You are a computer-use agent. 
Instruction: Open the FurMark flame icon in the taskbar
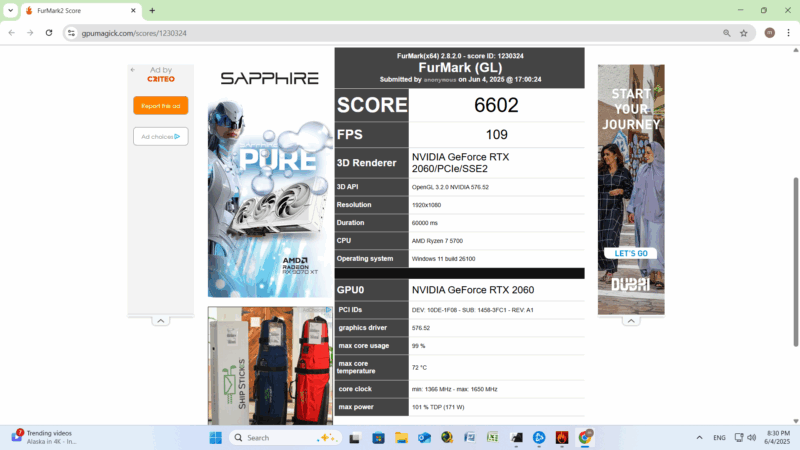[x=562, y=438]
